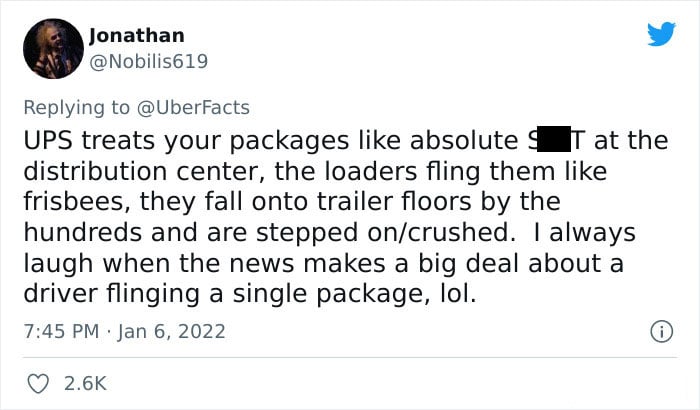Click the Jan 6, 2022 date

[171, 332]
